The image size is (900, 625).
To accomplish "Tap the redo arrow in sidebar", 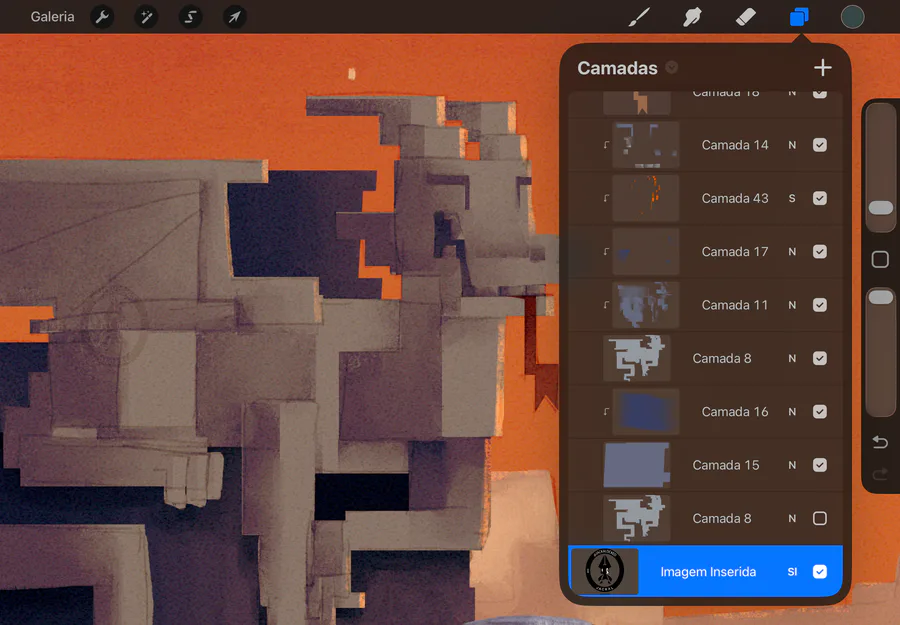I will click(880, 474).
